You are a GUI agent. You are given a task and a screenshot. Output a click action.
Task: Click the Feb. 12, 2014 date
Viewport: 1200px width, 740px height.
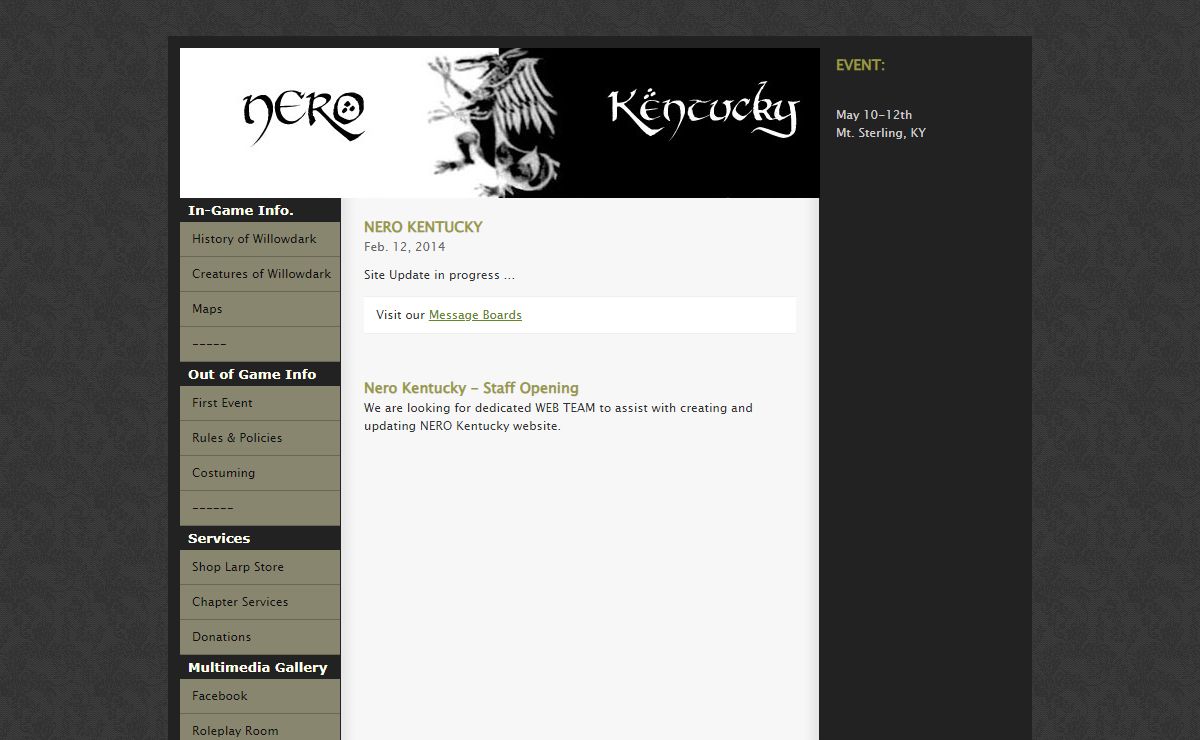click(405, 247)
